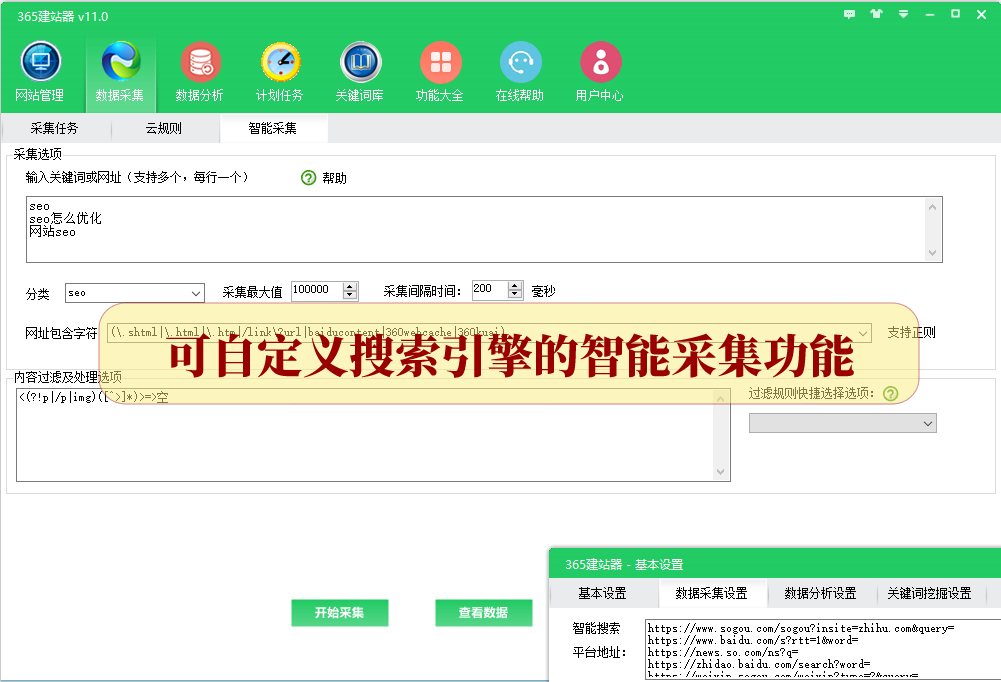Click the keyword line "网站seo"
The width and height of the screenshot is (1001, 682).
coord(52,231)
